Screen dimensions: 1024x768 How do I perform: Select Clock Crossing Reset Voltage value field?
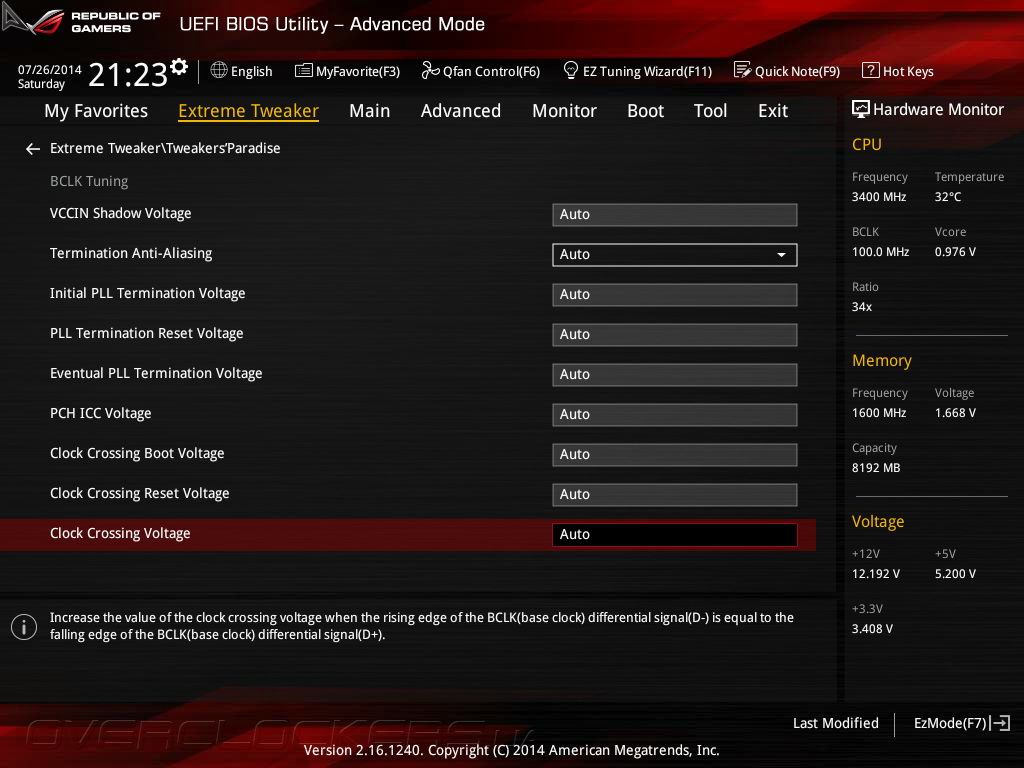click(x=675, y=494)
